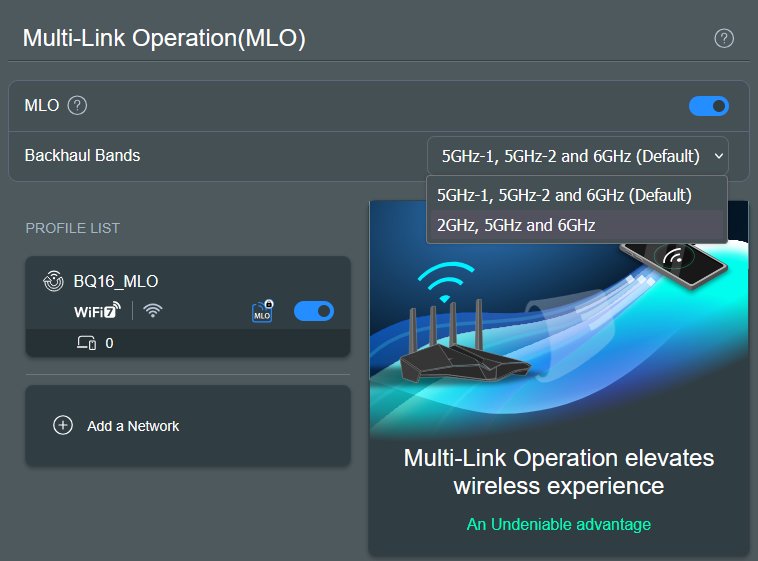This screenshot has width=758, height=561.
Task: Turn off the BQ16_MLO profile toggle
Action: point(313,311)
